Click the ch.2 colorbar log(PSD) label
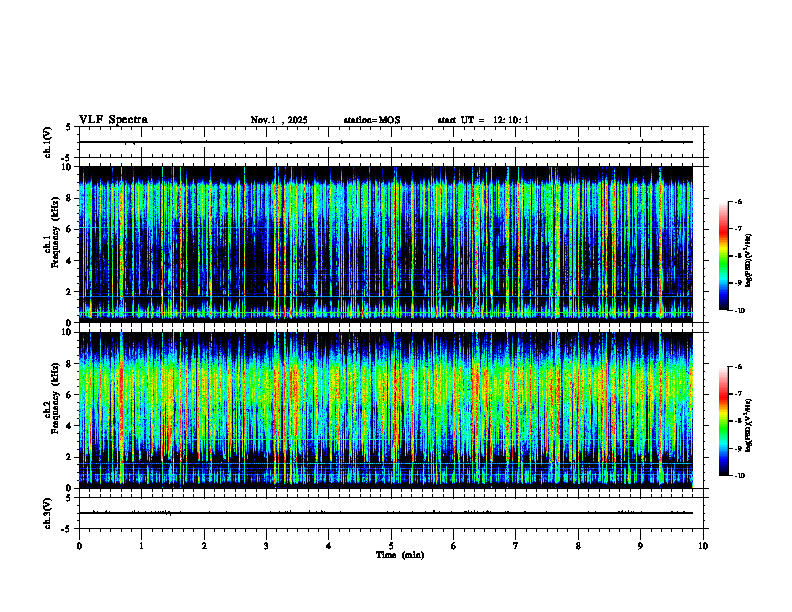 click(749, 426)
